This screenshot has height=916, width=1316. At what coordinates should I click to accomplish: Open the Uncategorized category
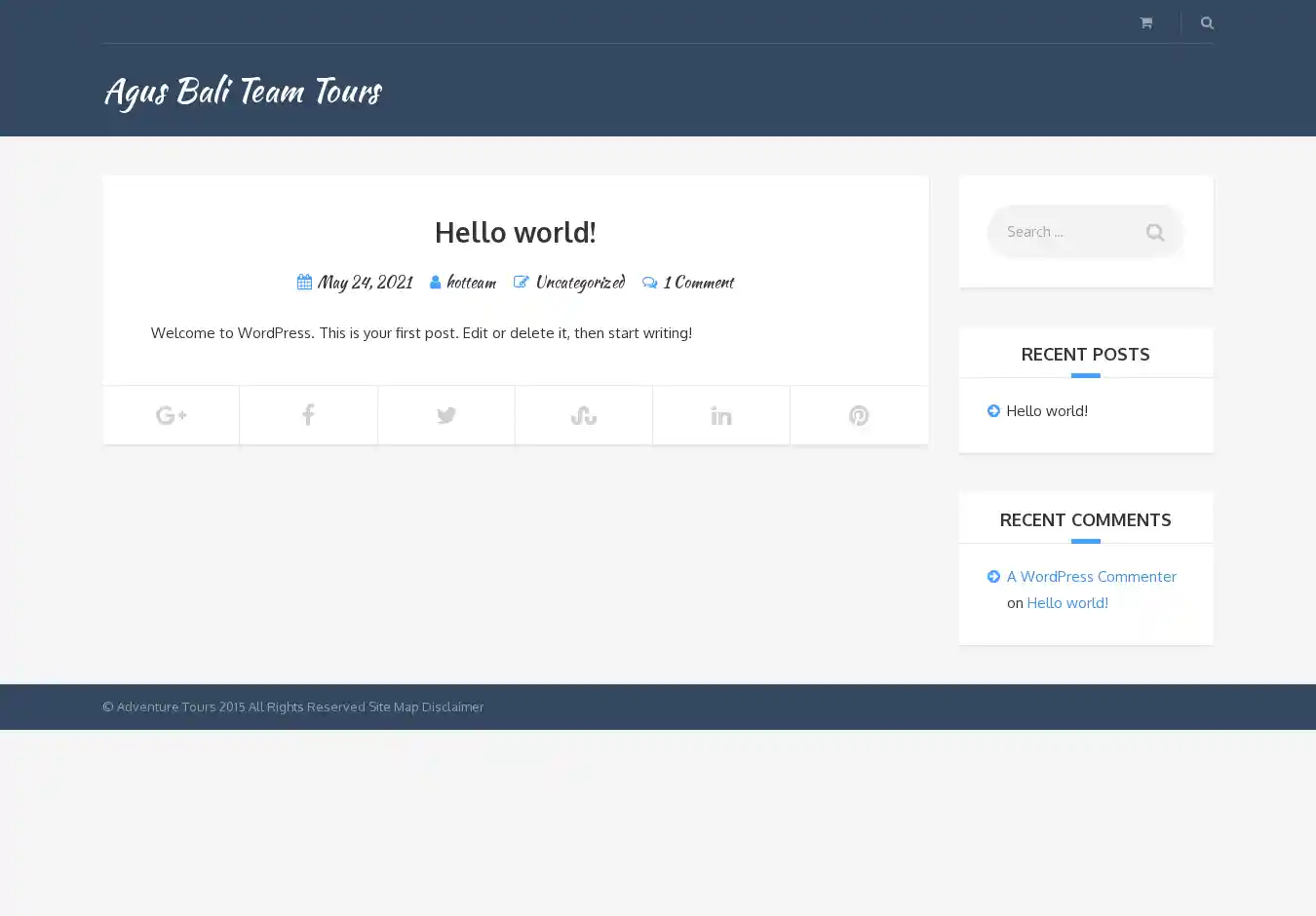(x=579, y=283)
